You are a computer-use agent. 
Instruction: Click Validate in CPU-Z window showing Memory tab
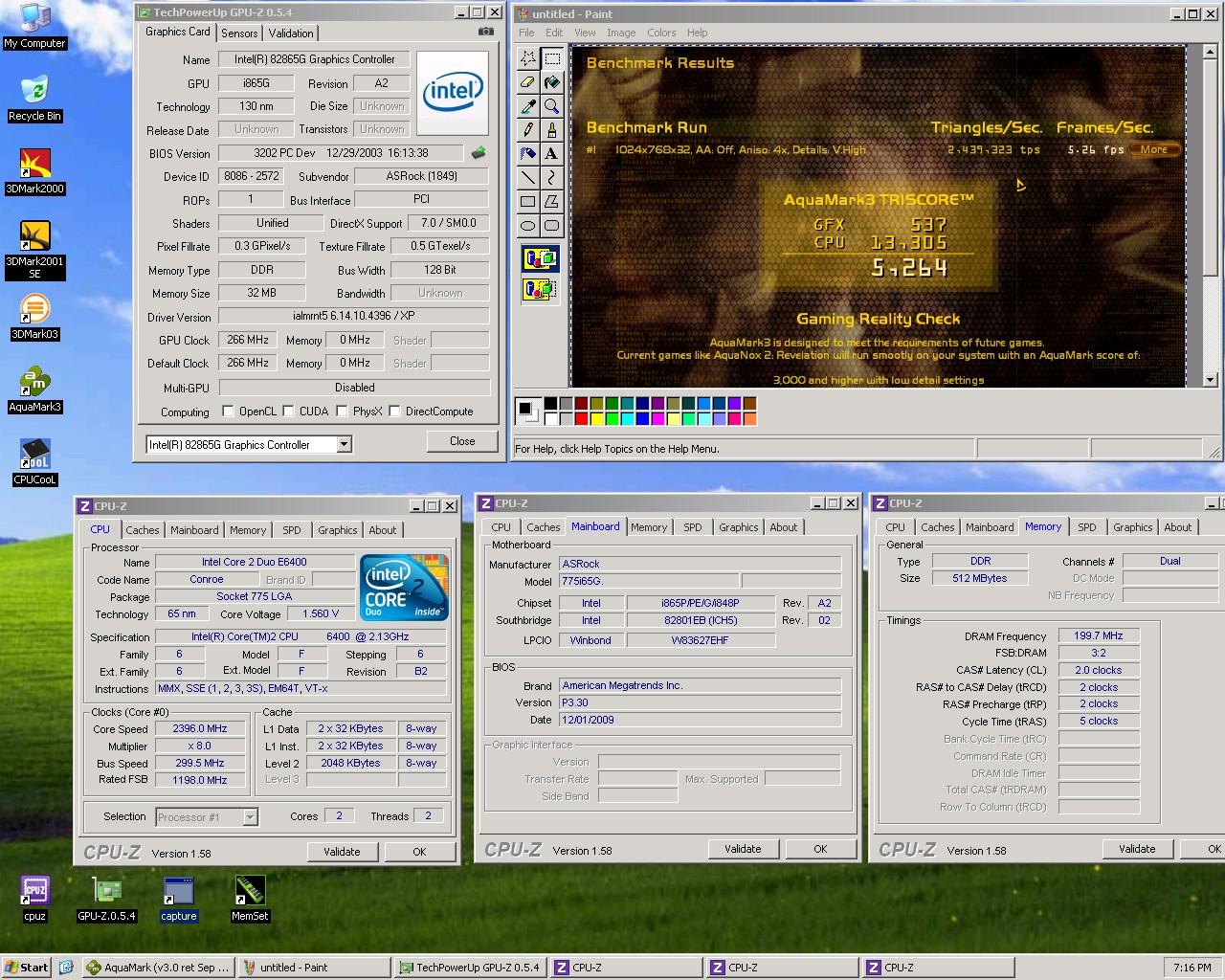1137,849
